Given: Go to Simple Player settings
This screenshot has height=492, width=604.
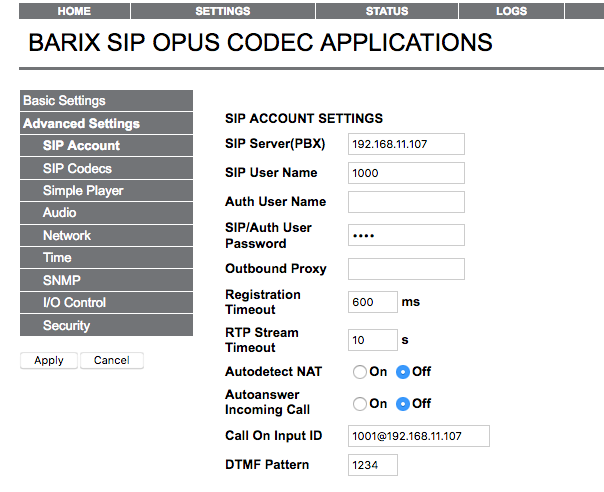Looking at the screenshot, I should 106,190.
